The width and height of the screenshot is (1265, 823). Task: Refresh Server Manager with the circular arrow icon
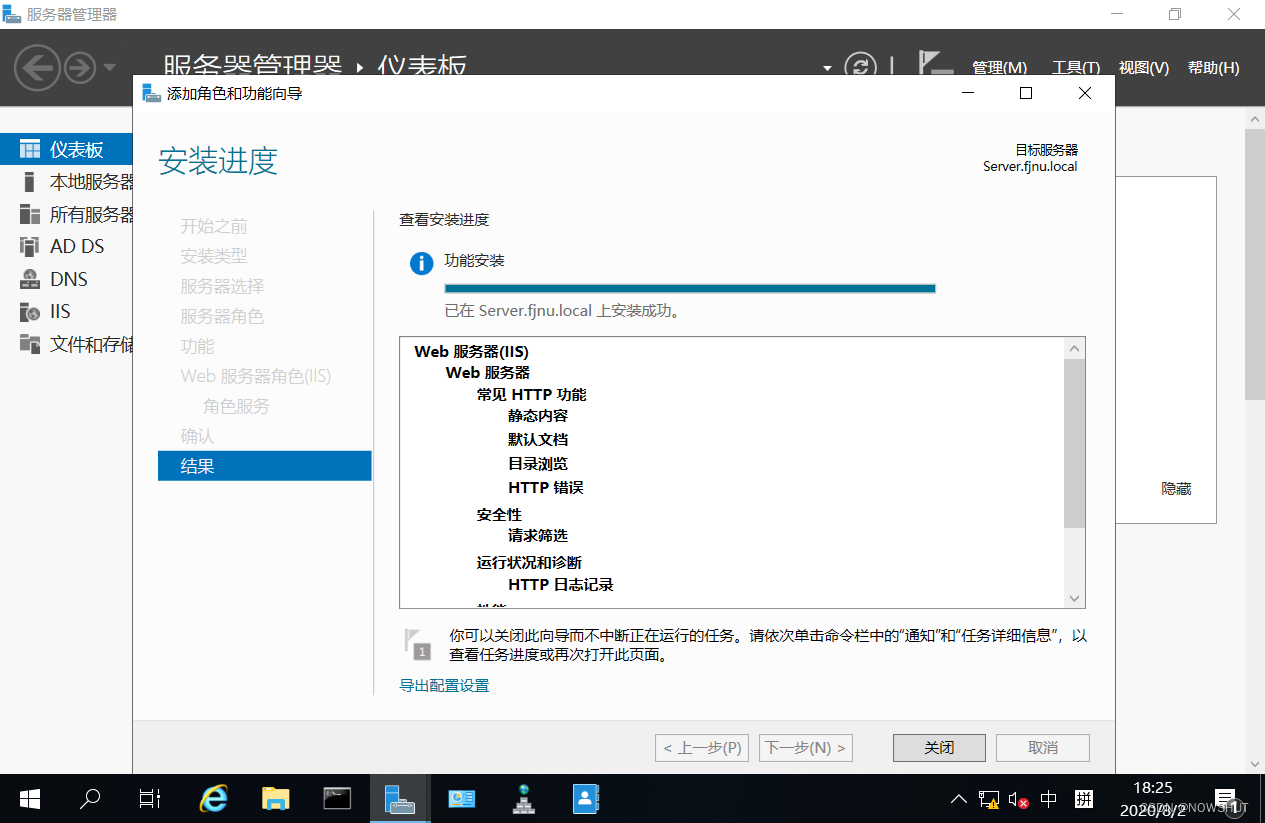(859, 66)
